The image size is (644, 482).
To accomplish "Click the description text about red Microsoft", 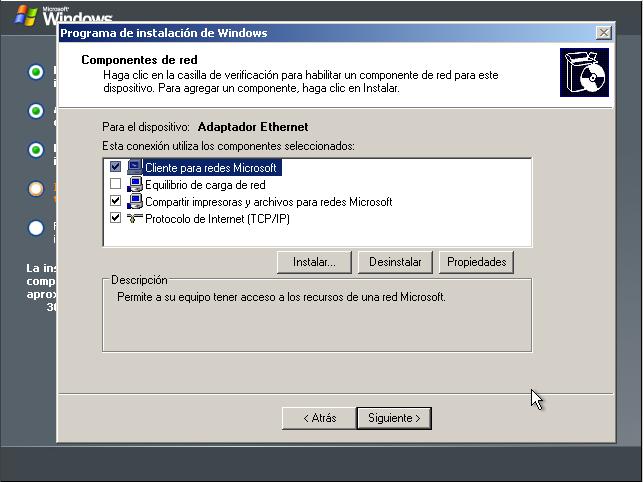I will tap(281, 297).
